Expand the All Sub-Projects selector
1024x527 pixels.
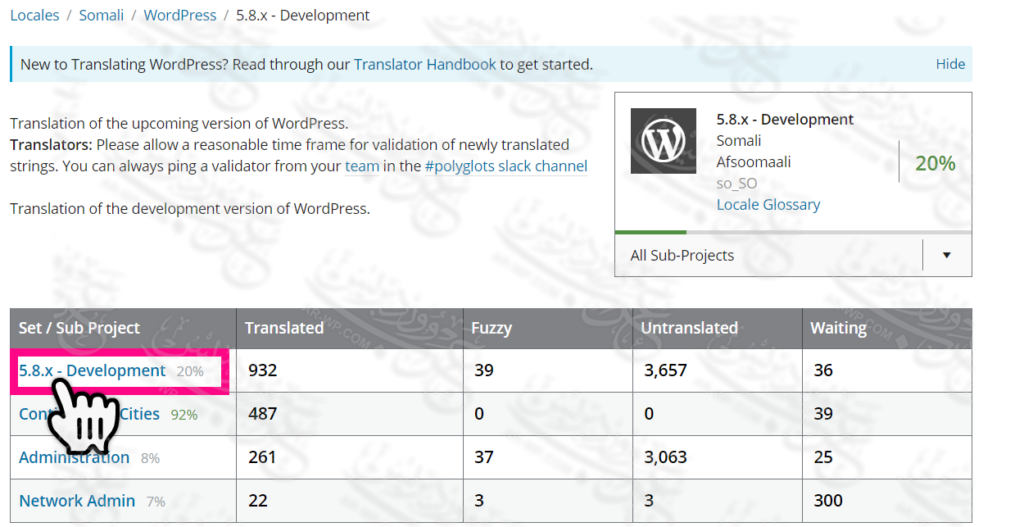(768, 255)
